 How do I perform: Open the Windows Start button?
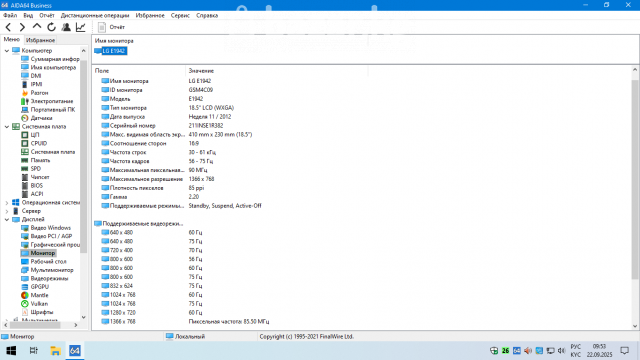pyautogui.click(x=11, y=351)
